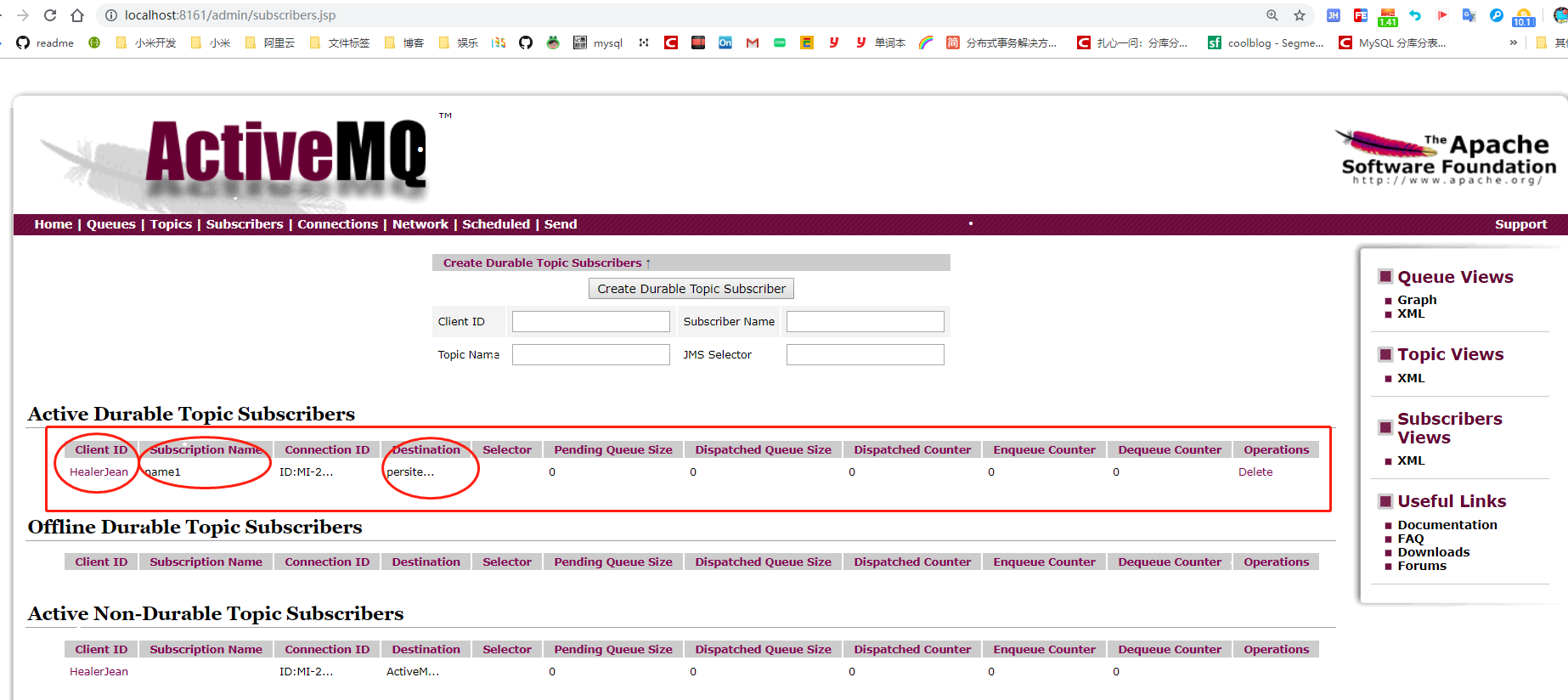Reload the page with the refresh icon
Screen dimensions: 1568x700
50,15
